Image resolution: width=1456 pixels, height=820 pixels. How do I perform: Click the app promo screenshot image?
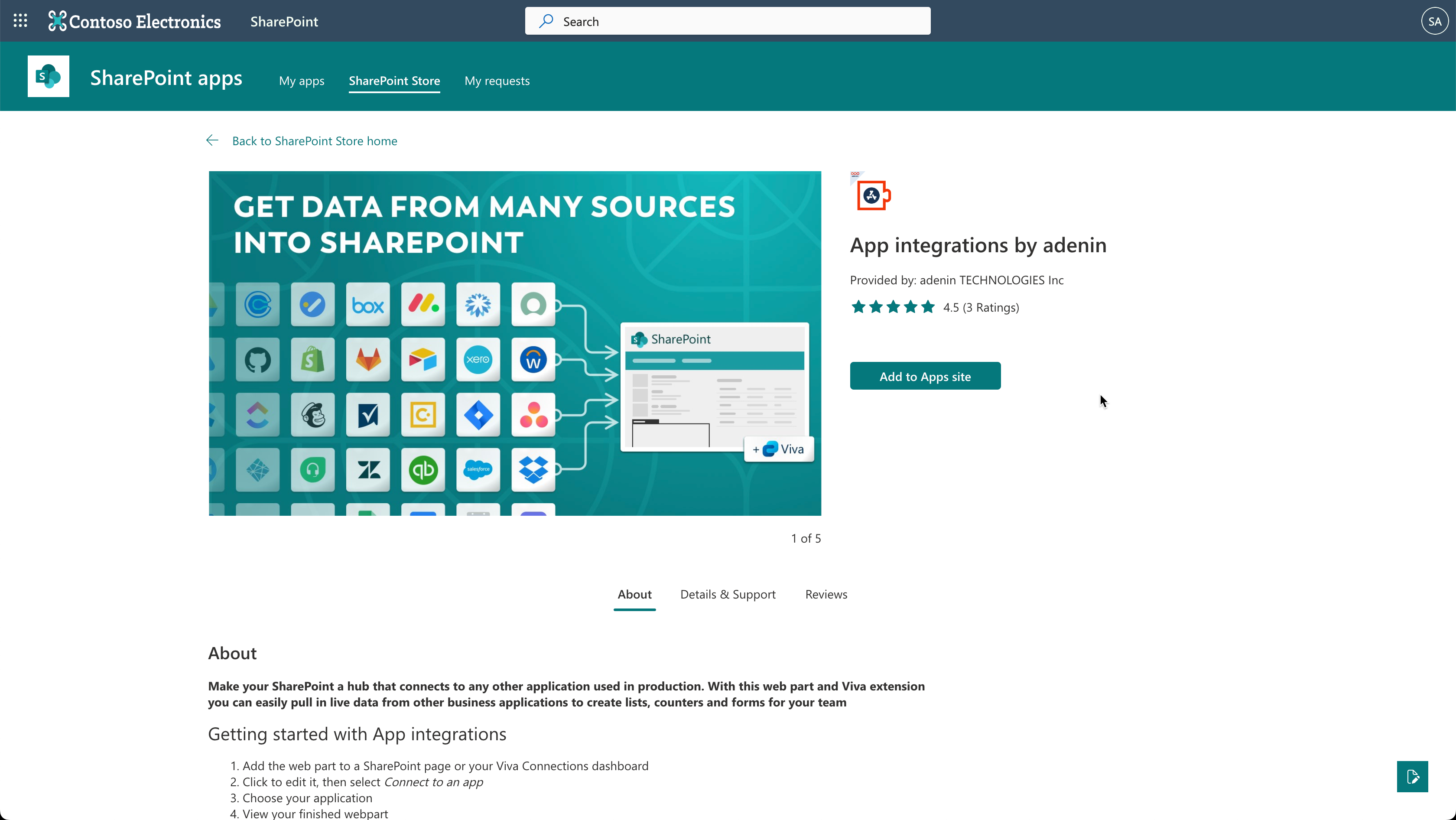click(x=515, y=343)
